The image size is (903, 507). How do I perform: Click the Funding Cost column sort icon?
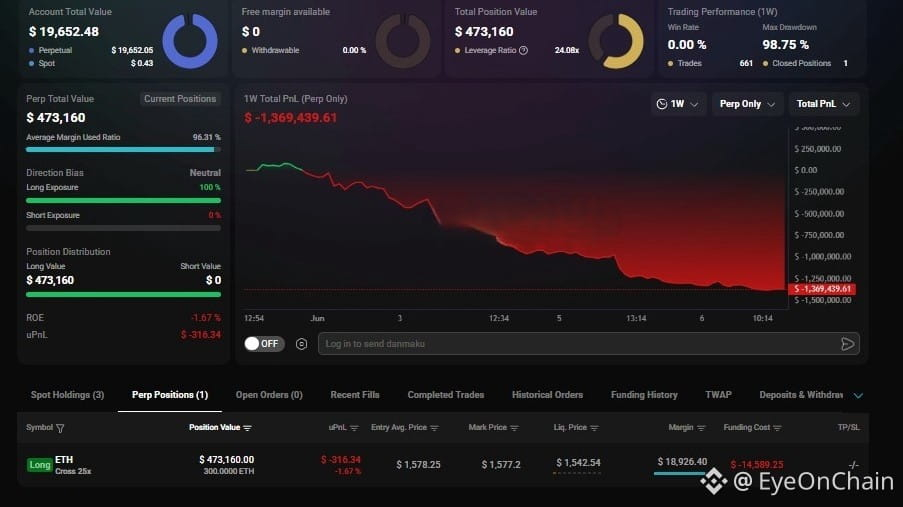(777, 428)
